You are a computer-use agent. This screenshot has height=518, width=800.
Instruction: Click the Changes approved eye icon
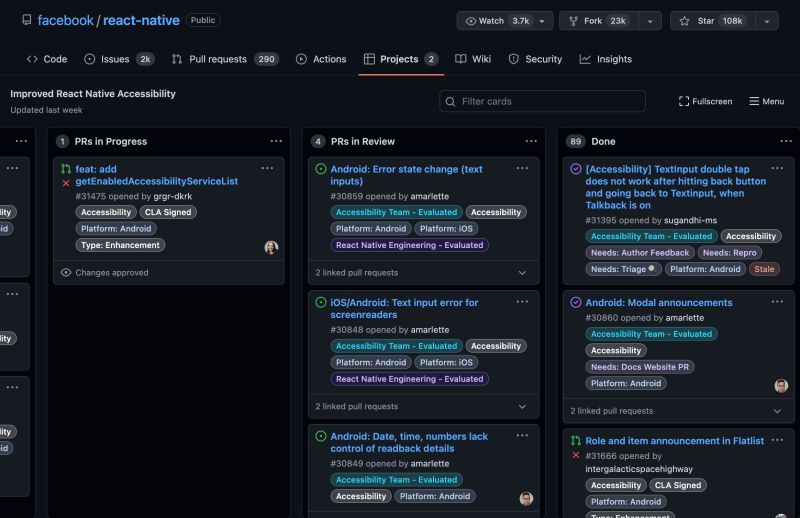point(66,273)
